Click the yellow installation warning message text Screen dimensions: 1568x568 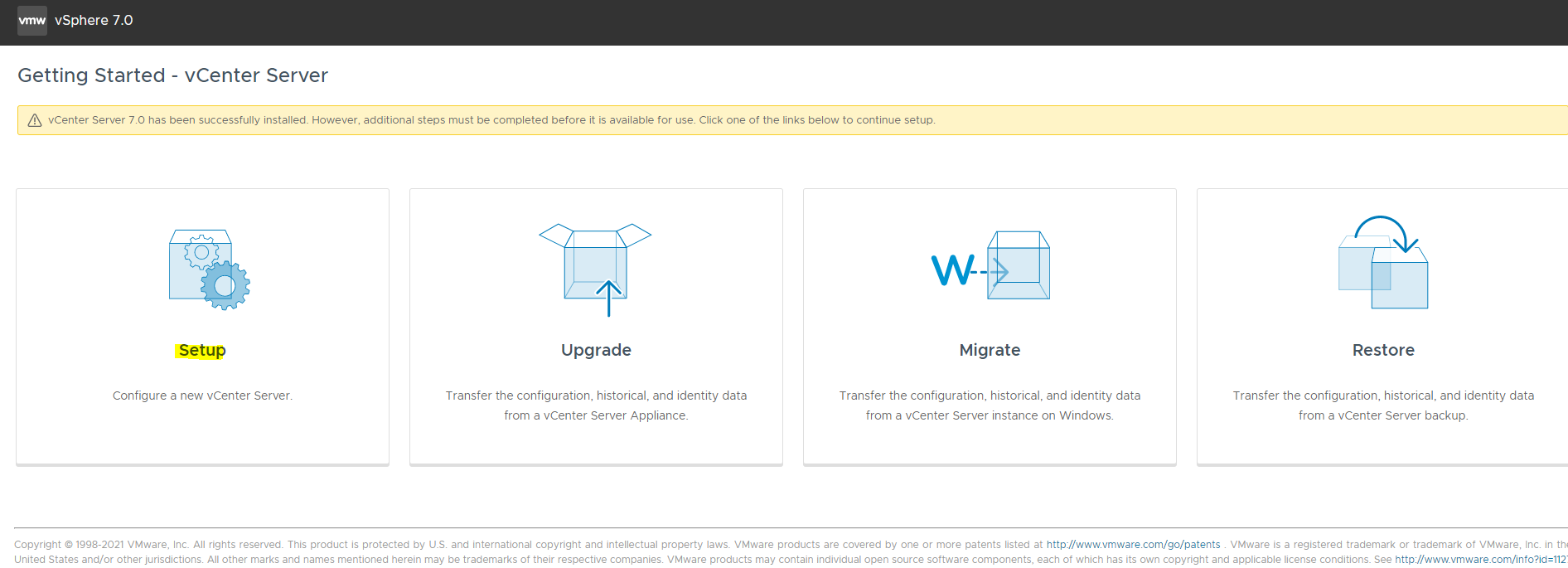point(491,120)
